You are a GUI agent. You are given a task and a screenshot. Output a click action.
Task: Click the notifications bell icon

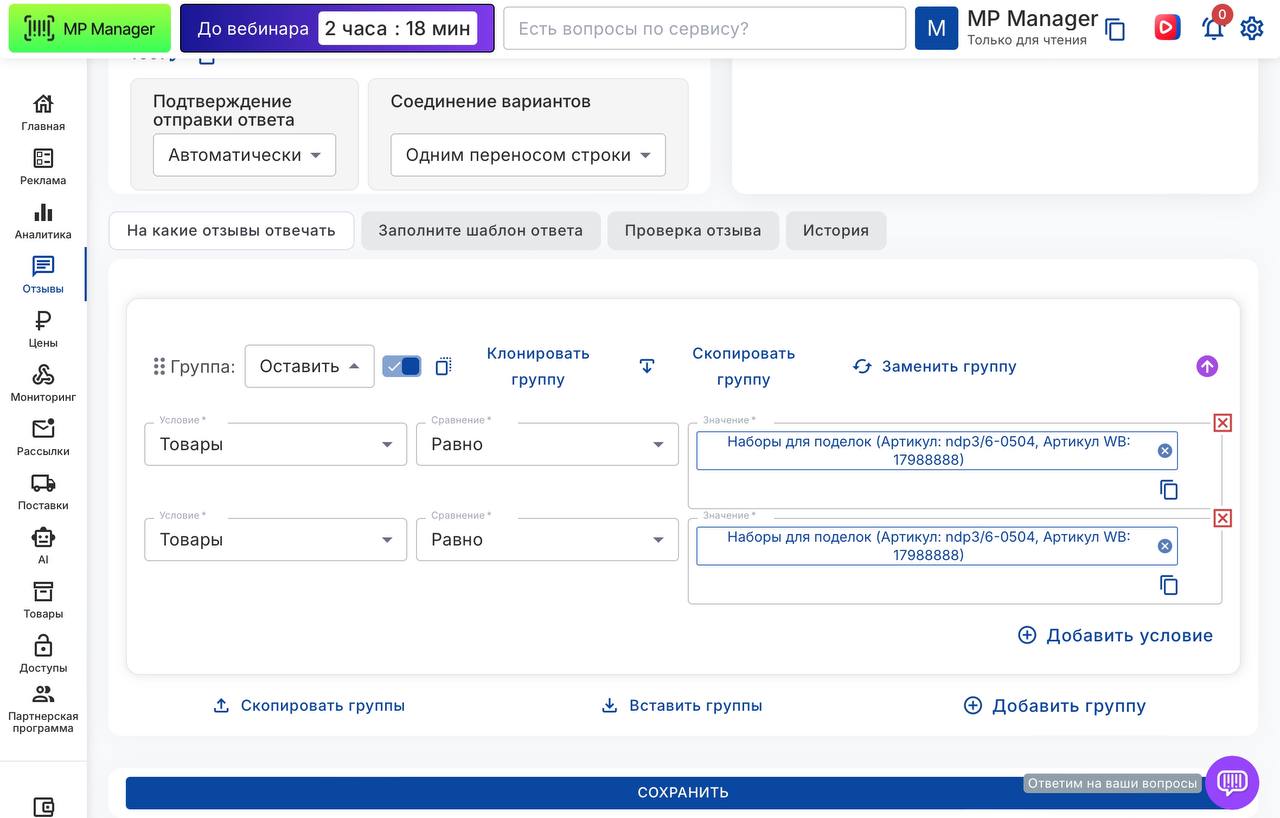click(x=1213, y=28)
